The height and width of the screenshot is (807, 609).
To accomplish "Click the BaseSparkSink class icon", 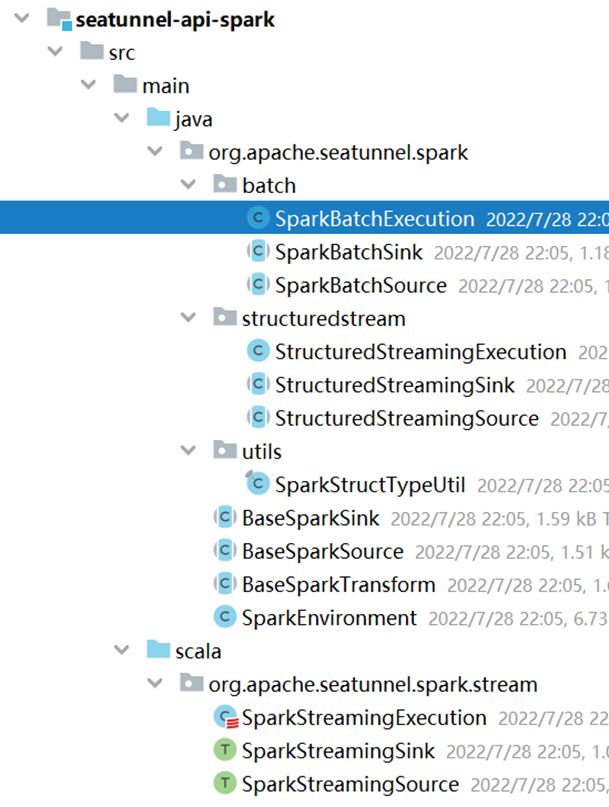I will click(x=225, y=517).
